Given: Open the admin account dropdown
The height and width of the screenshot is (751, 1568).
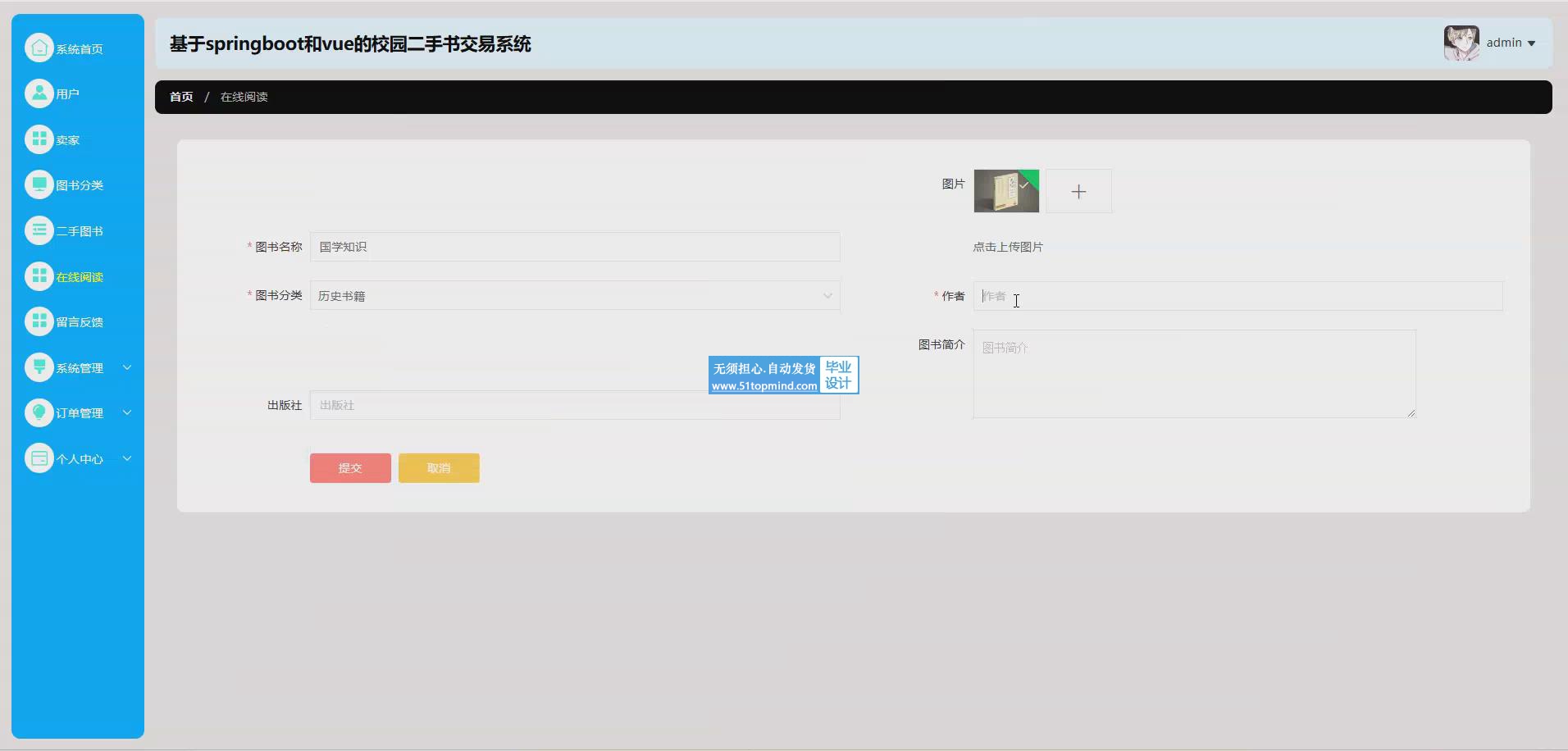Looking at the screenshot, I should pyautogui.click(x=1510, y=43).
